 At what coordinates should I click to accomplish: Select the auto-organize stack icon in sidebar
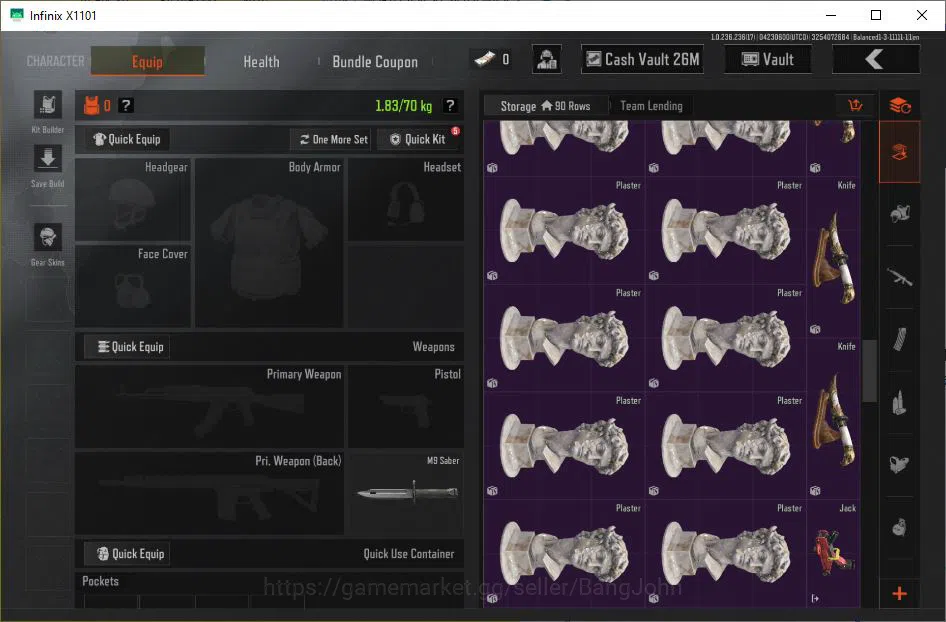click(x=900, y=106)
